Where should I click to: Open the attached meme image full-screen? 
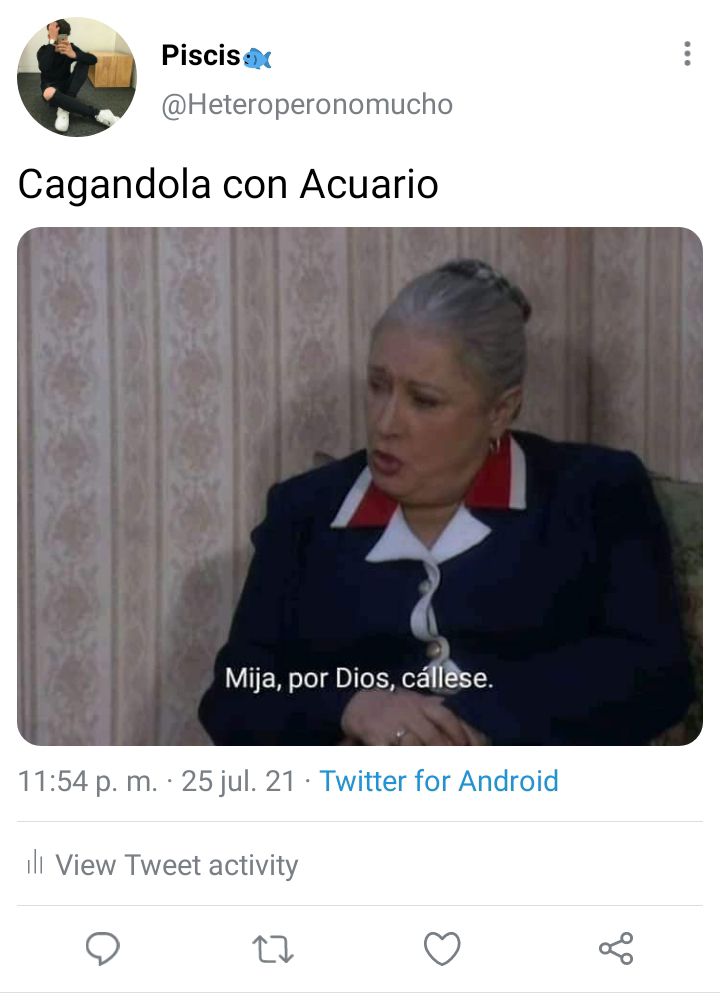coord(360,486)
